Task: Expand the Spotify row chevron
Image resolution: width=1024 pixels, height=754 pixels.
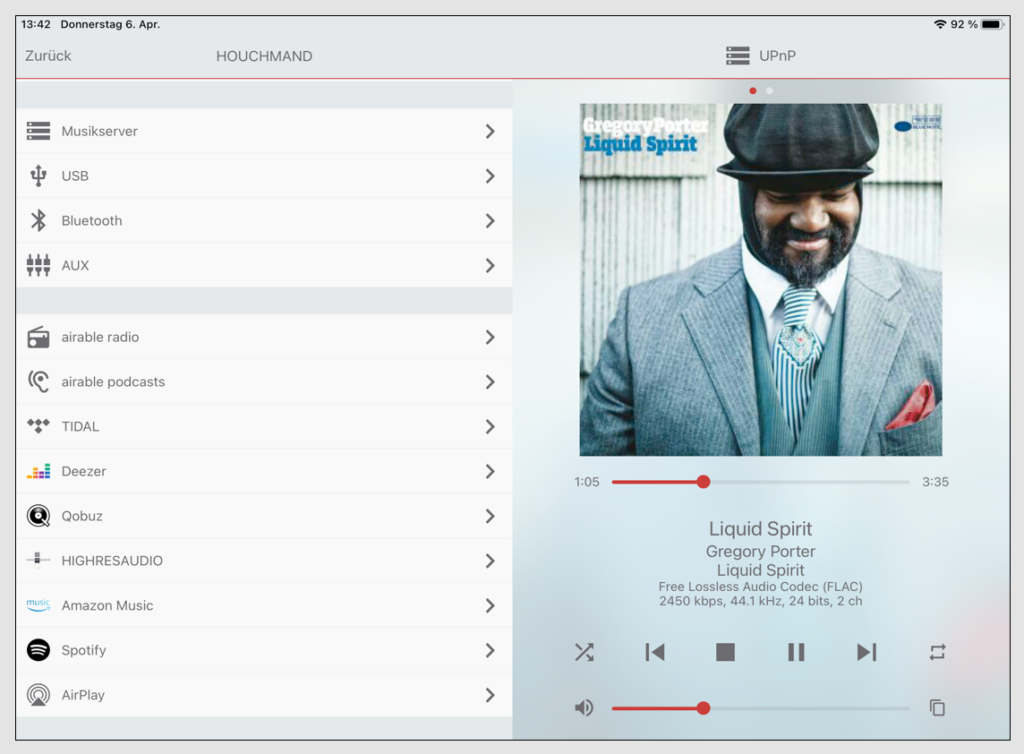Action: pos(490,650)
